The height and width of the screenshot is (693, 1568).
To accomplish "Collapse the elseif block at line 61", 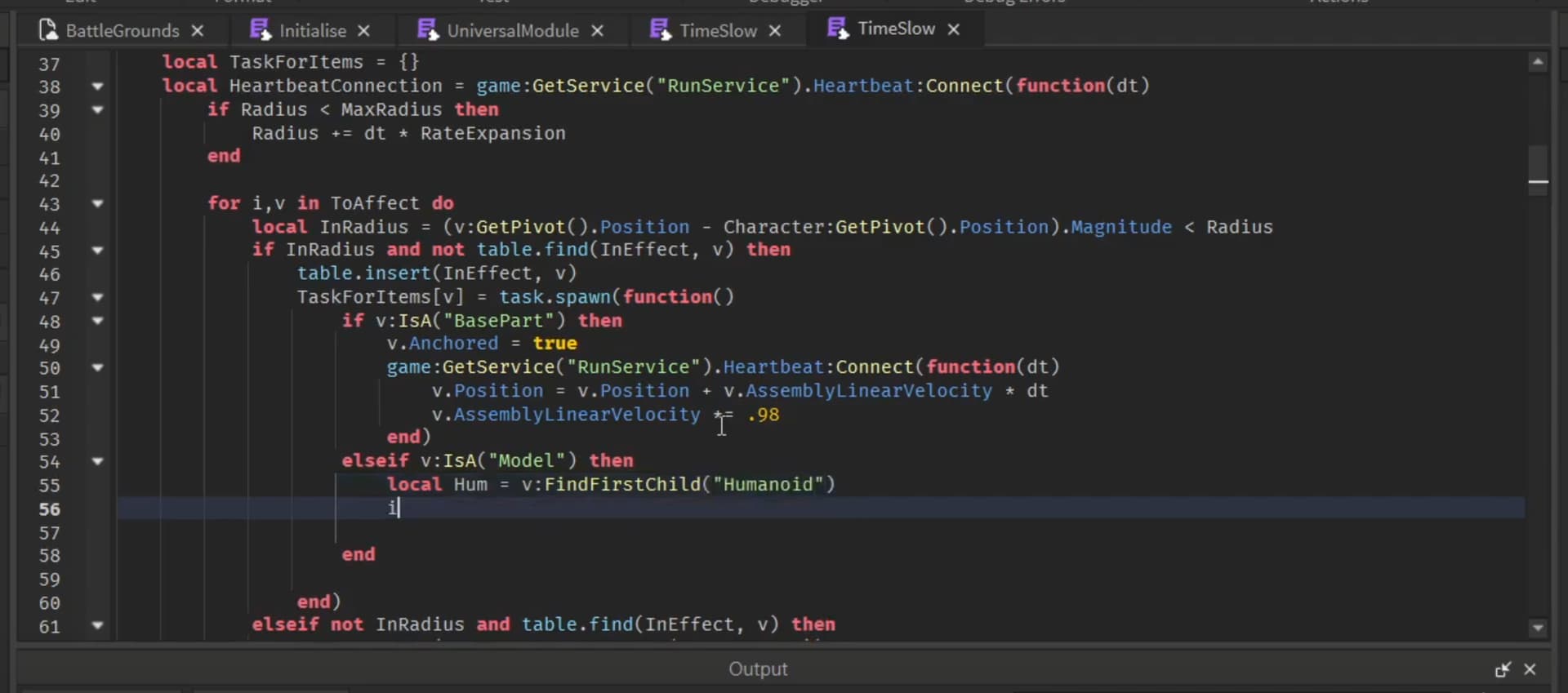I will [x=98, y=625].
